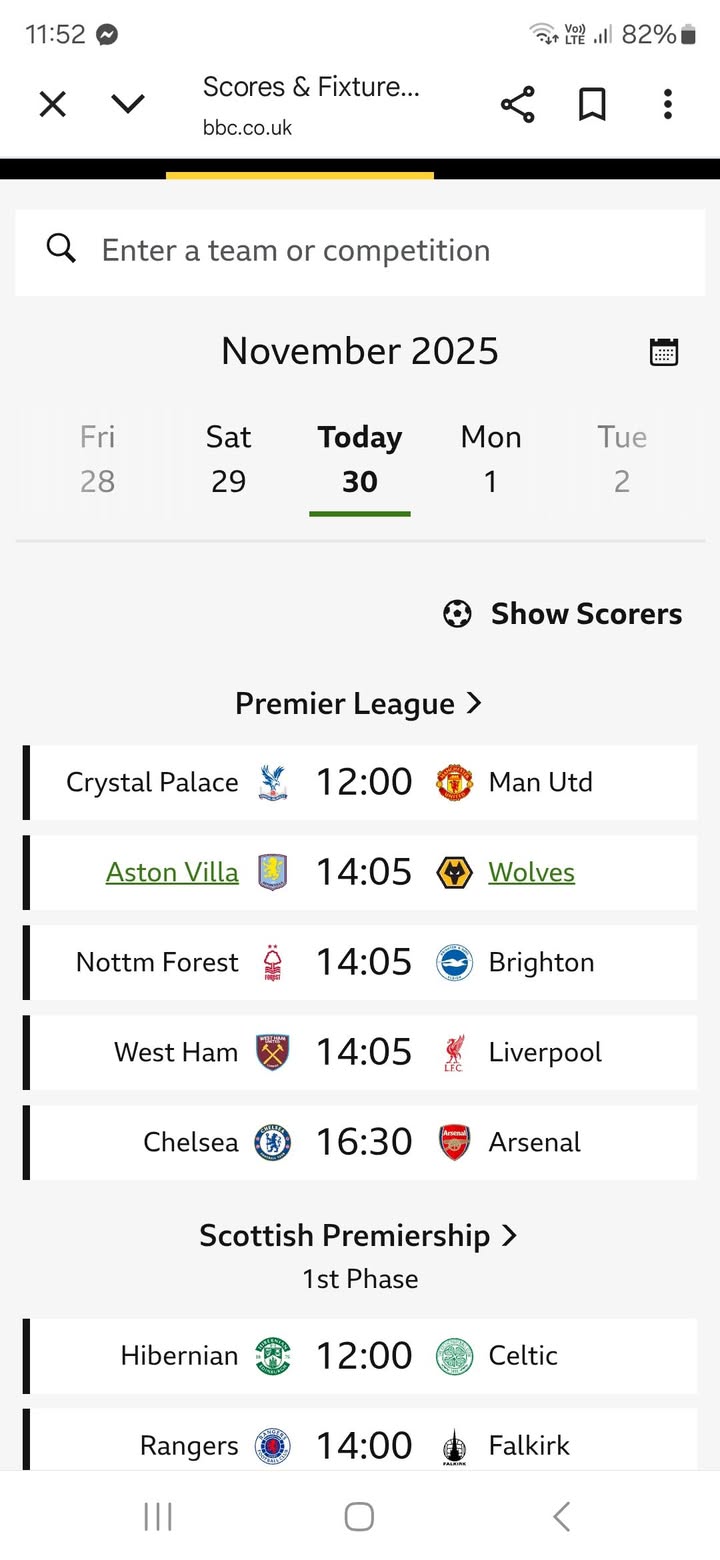This screenshot has width=720, height=1560.
Task: Bookmark this BBC scores page
Action: [x=592, y=104]
